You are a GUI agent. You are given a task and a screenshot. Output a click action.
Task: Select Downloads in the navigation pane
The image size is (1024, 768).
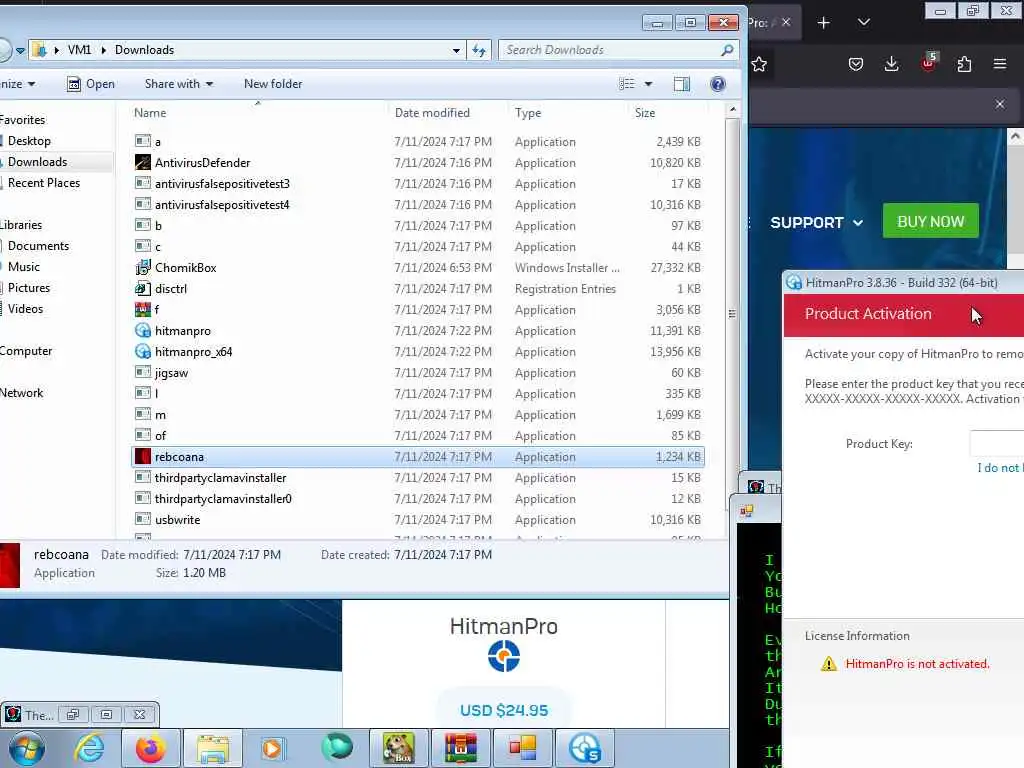pos(37,162)
